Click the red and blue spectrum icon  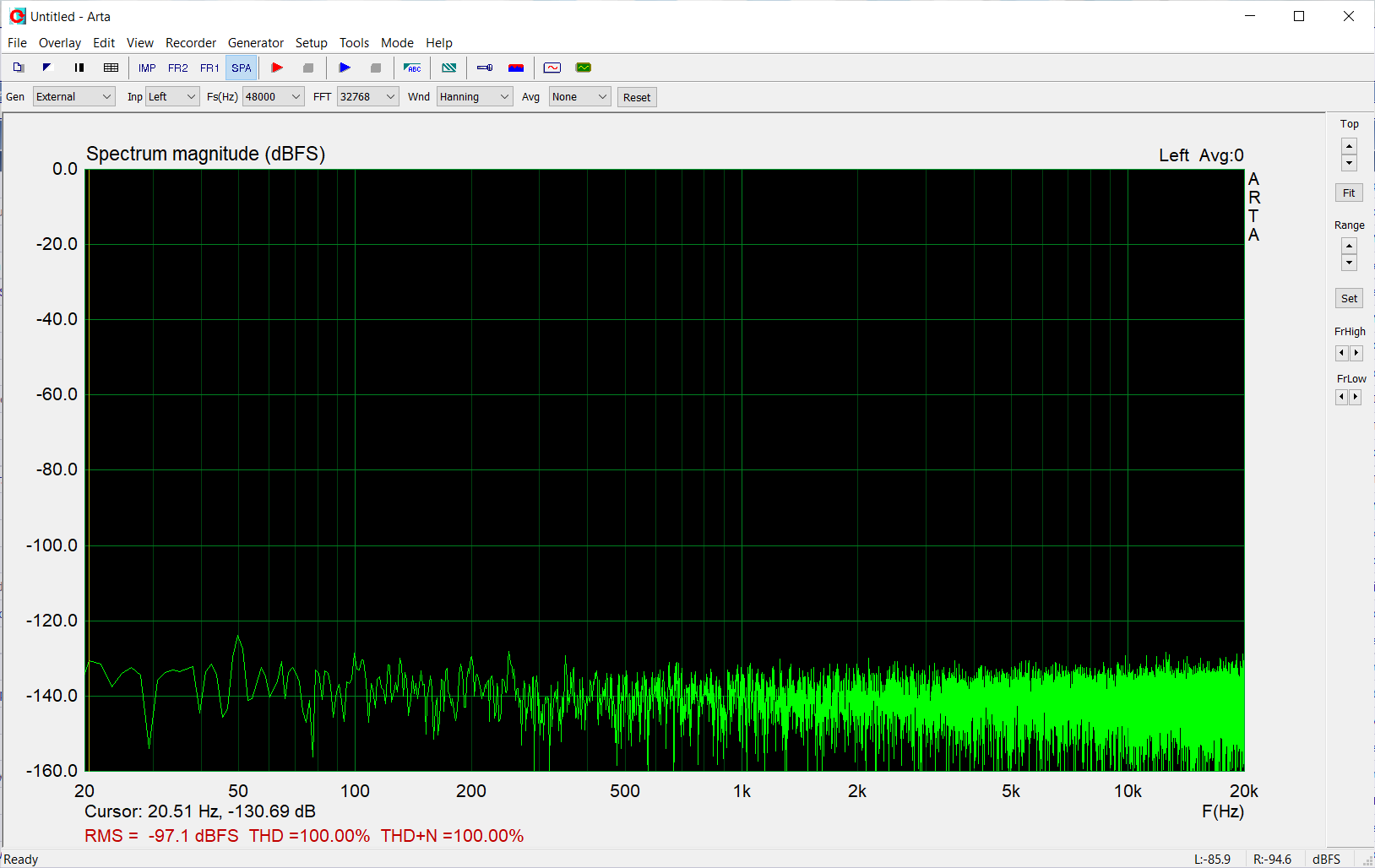coord(516,68)
